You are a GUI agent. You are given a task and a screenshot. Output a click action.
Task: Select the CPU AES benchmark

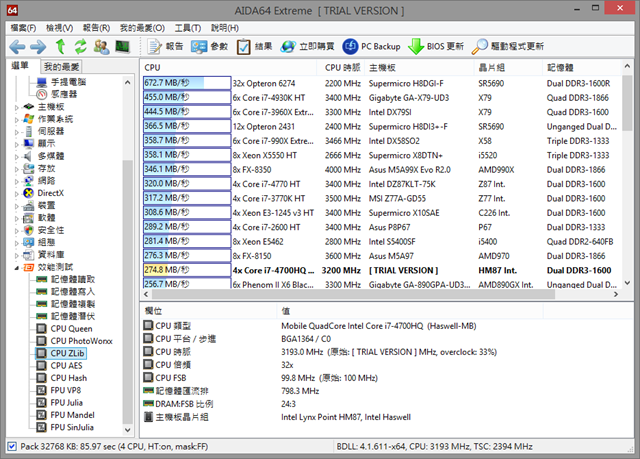pos(66,366)
